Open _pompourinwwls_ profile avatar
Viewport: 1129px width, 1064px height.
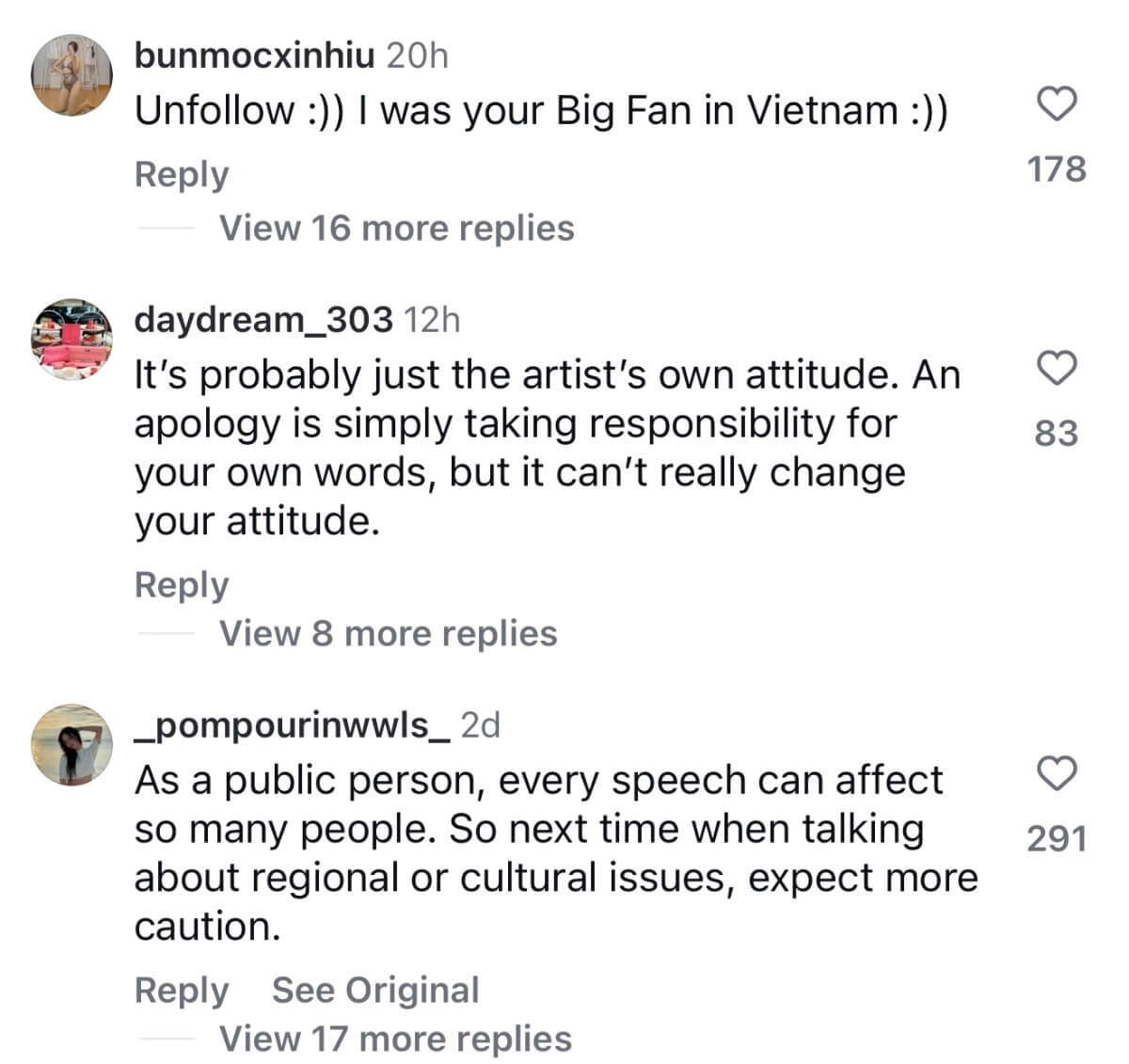(72, 744)
